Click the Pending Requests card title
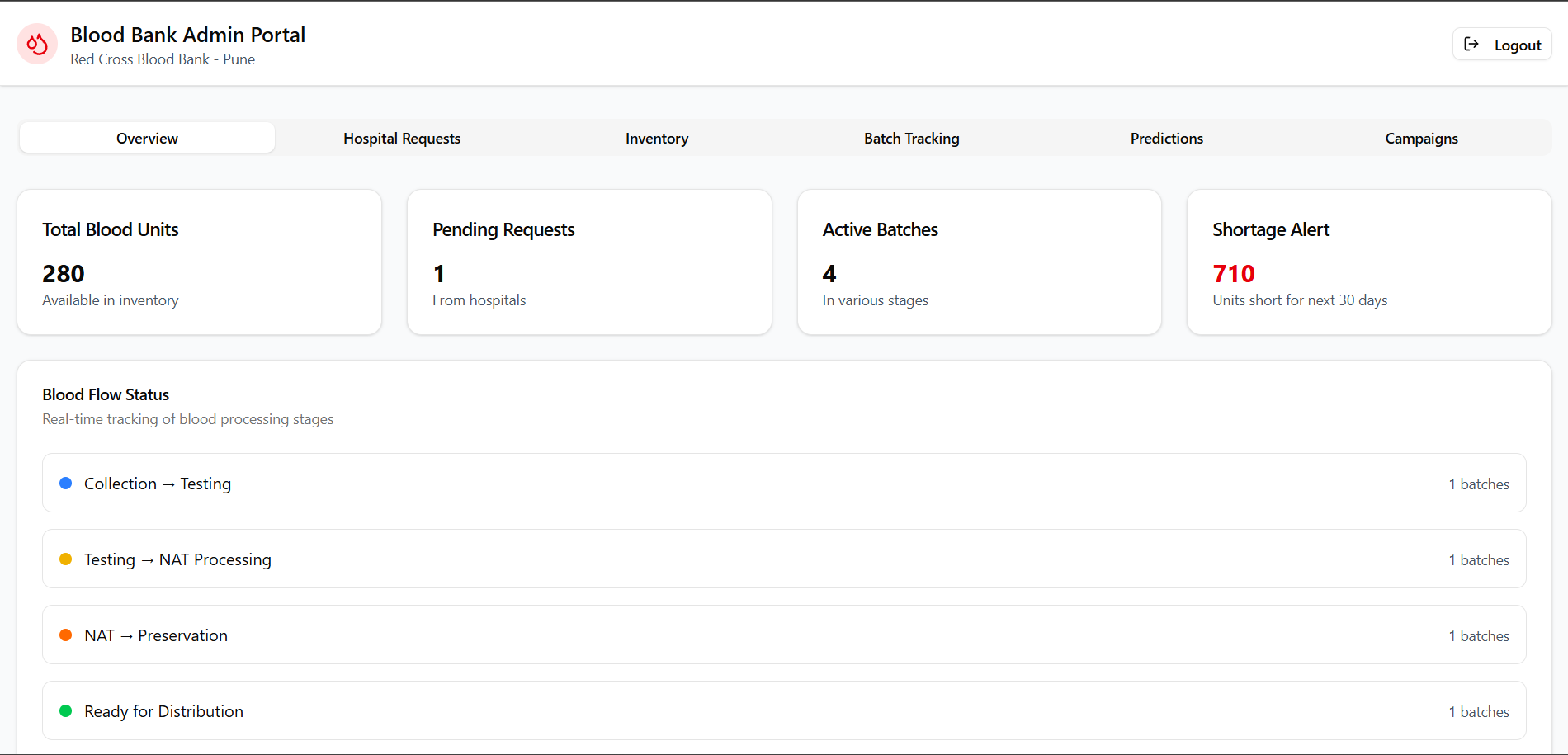The width and height of the screenshot is (1568, 755). click(x=503, y=230)
